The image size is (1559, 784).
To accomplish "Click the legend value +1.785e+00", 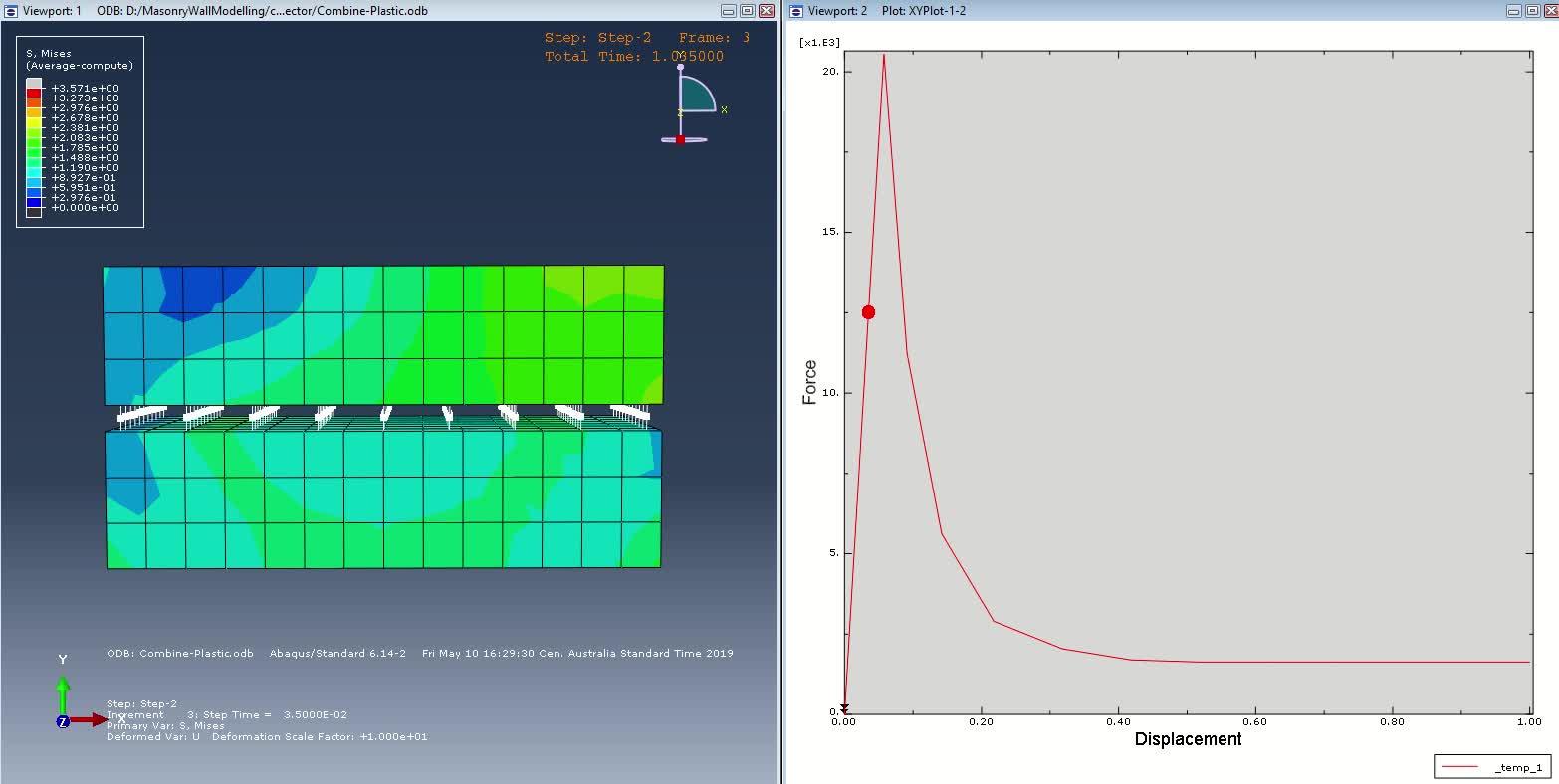I will point(86,148).
